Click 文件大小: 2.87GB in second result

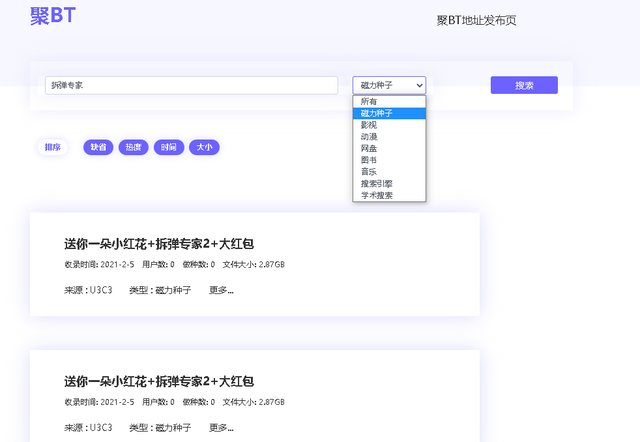[x=253, y=402]
